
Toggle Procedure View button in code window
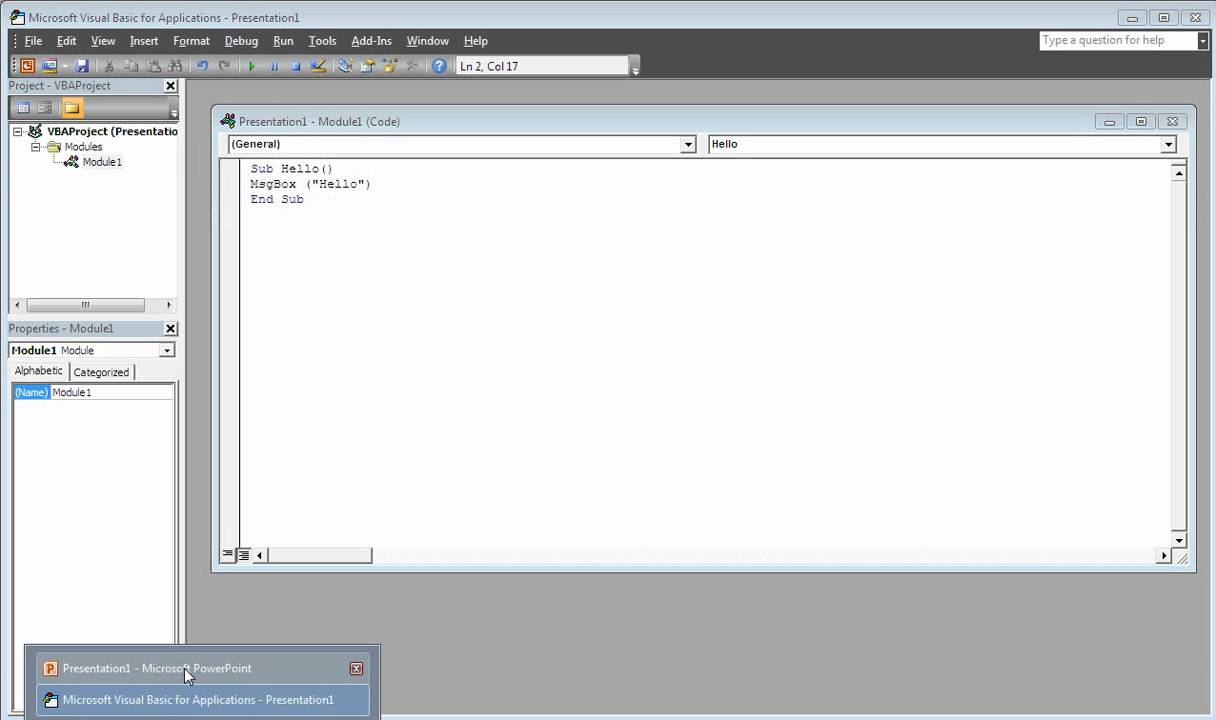[228, 554]
